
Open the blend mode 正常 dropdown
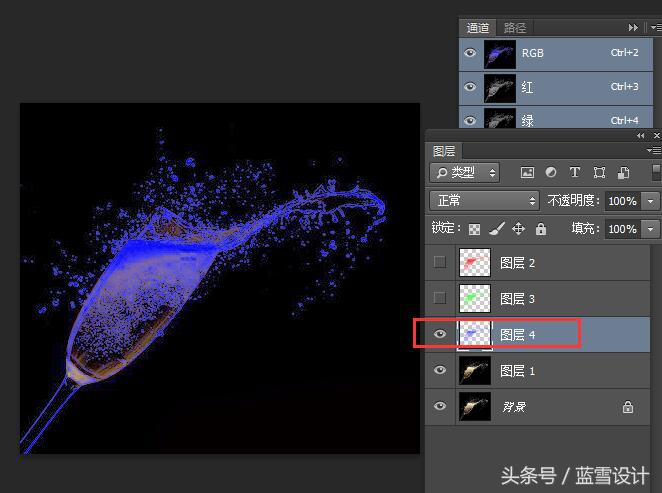484,201
